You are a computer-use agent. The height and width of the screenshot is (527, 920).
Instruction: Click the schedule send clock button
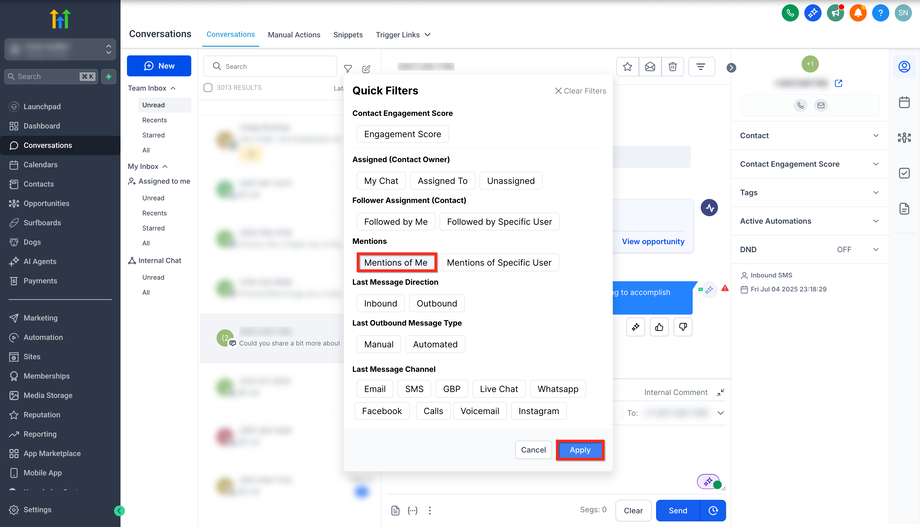click(x=713, y=511)
